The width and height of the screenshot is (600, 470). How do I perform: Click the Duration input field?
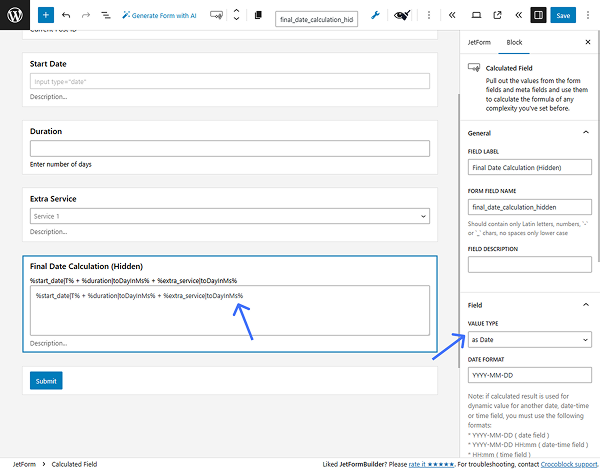pyautogui.click(x=230, y=149)
